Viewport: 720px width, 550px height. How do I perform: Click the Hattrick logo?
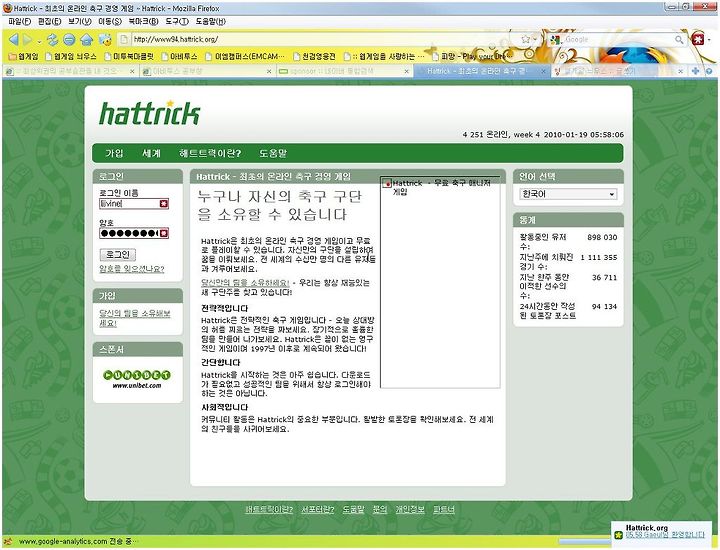click(150, 113)
